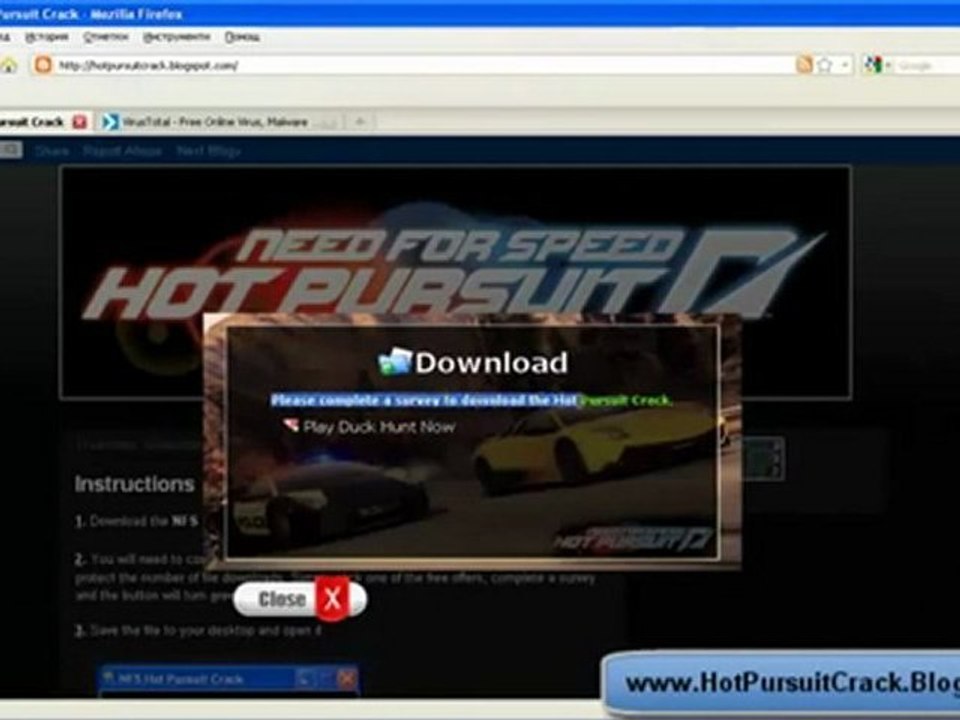Screen dimensions: 960x720
Task: Go to Next Blog in the navbar
Action: pos(208,151)
